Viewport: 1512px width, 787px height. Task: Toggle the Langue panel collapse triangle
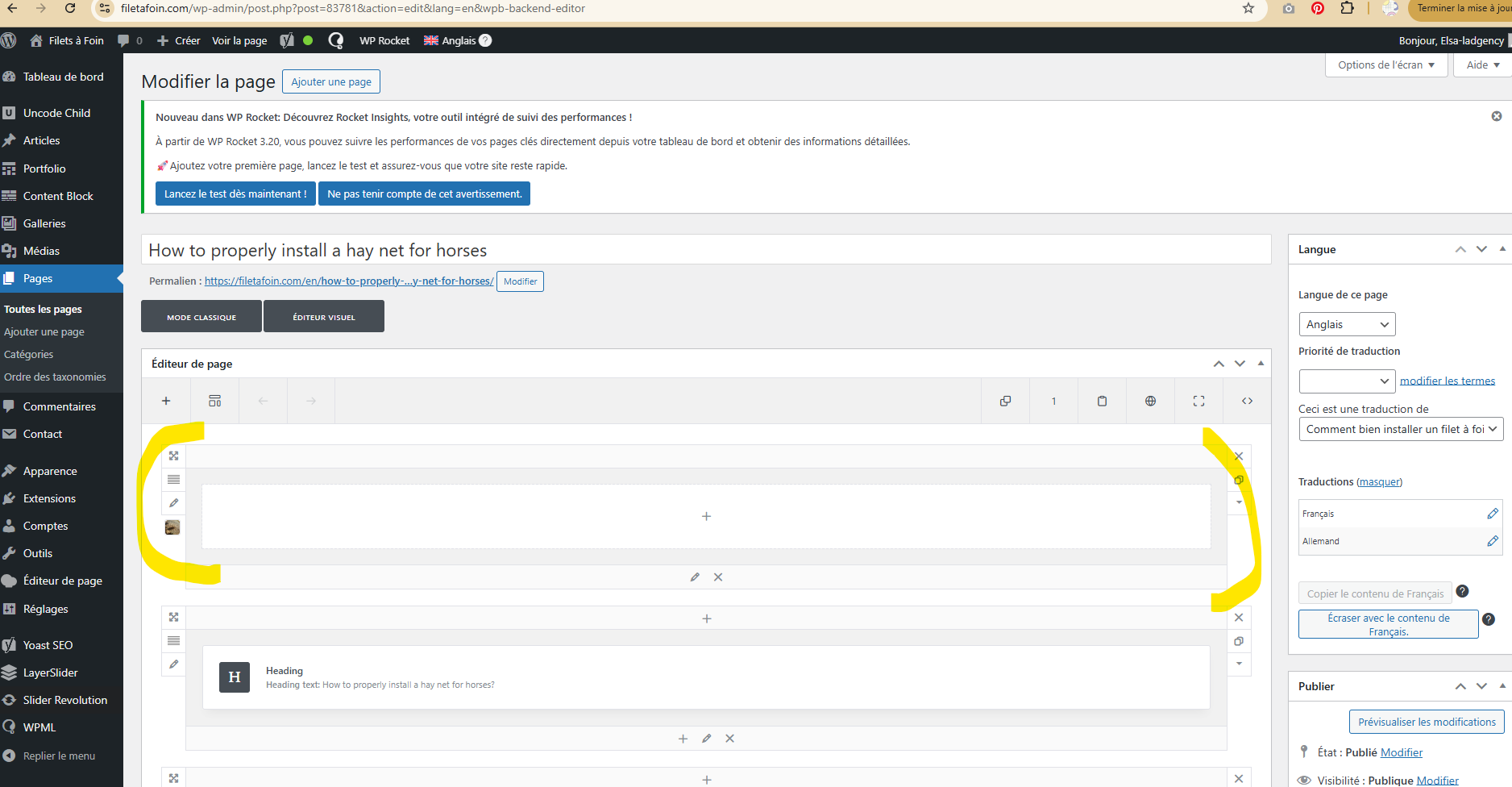click(x=1502, y=249)
